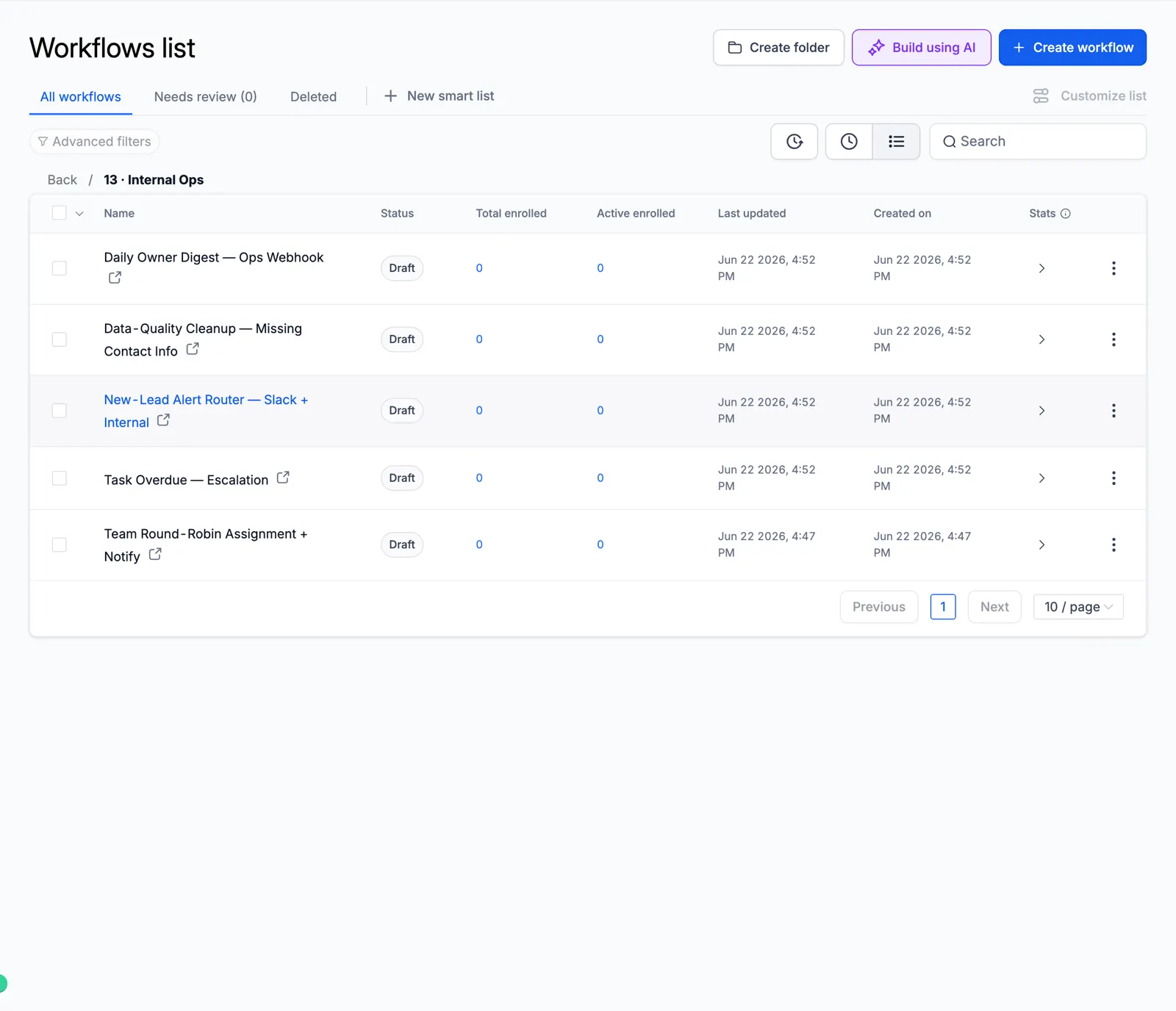Open the select-all dropdown chevron in header

79,214
